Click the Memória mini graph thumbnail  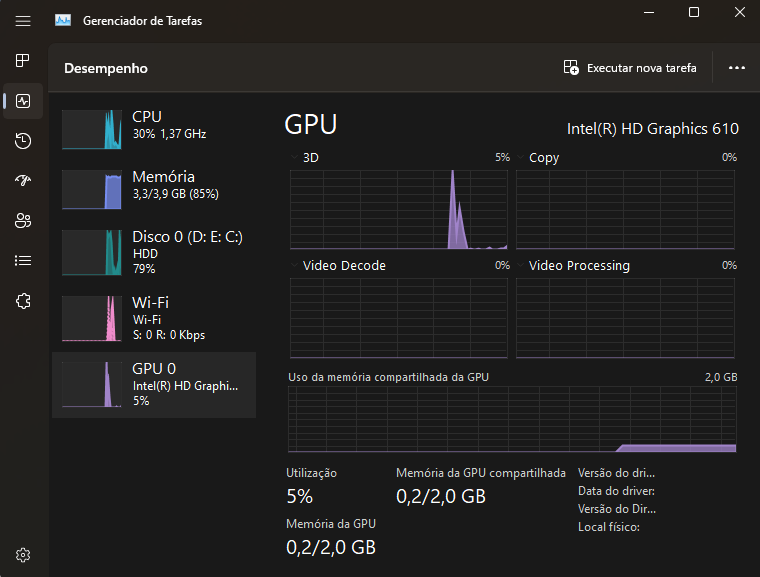(x=92, y=190)
